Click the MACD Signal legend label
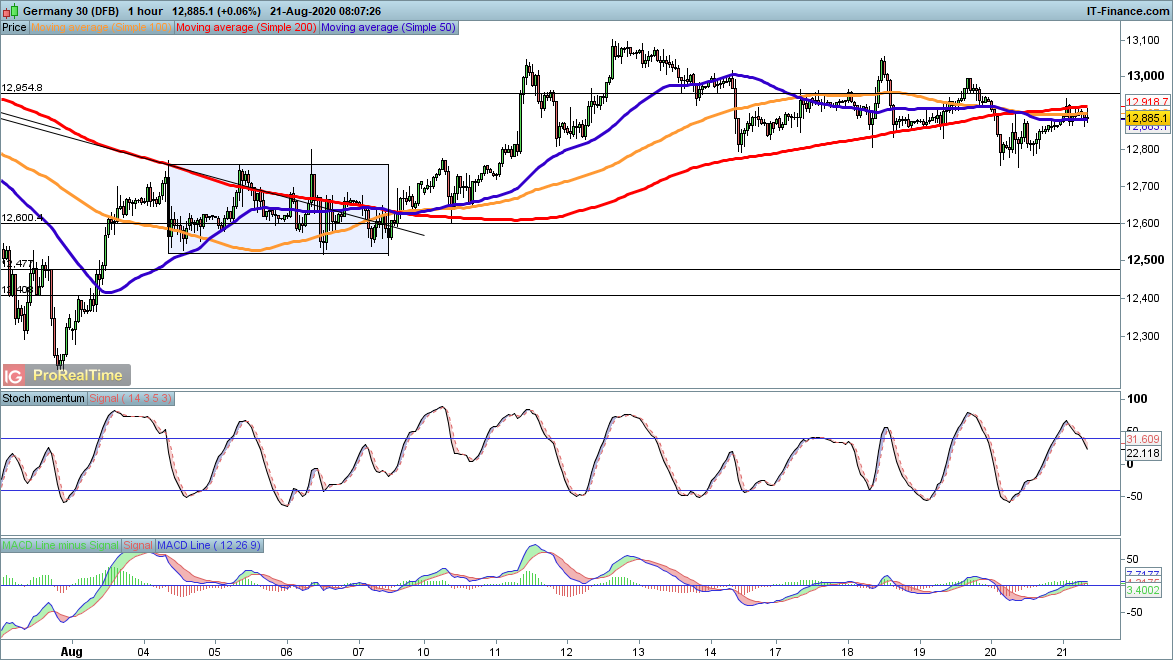Viewport: 1173px width, 660px height. coord(137,545)
